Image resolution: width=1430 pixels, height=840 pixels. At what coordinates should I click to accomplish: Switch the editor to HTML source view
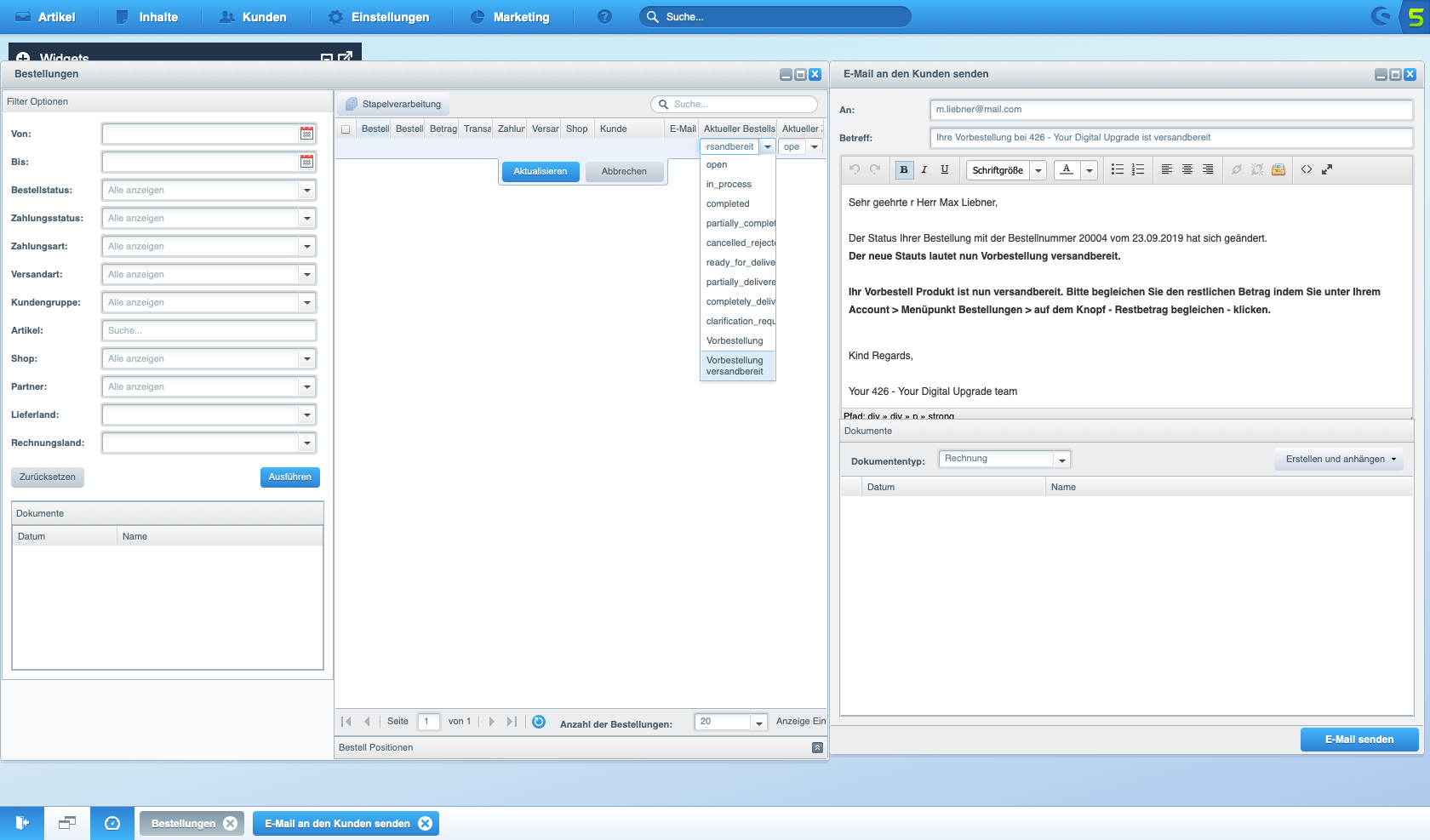(x=1307, y=169)
